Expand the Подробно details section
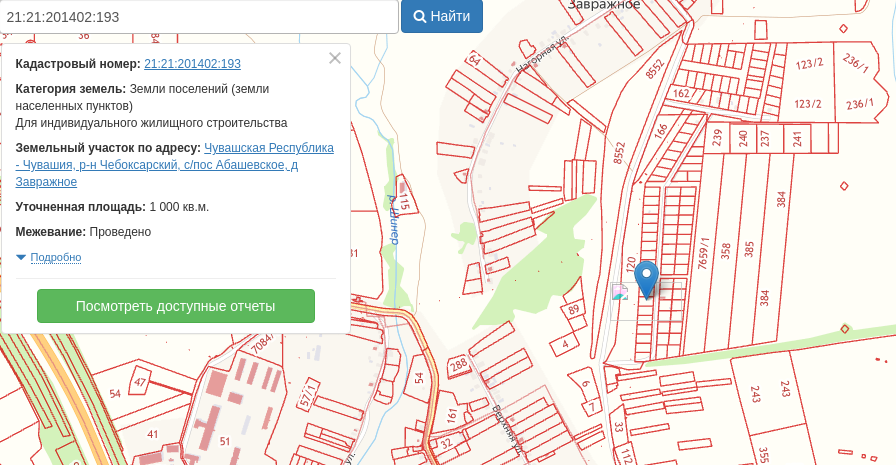The height and width of the screenshot is (465, 896). pos(55,258)
